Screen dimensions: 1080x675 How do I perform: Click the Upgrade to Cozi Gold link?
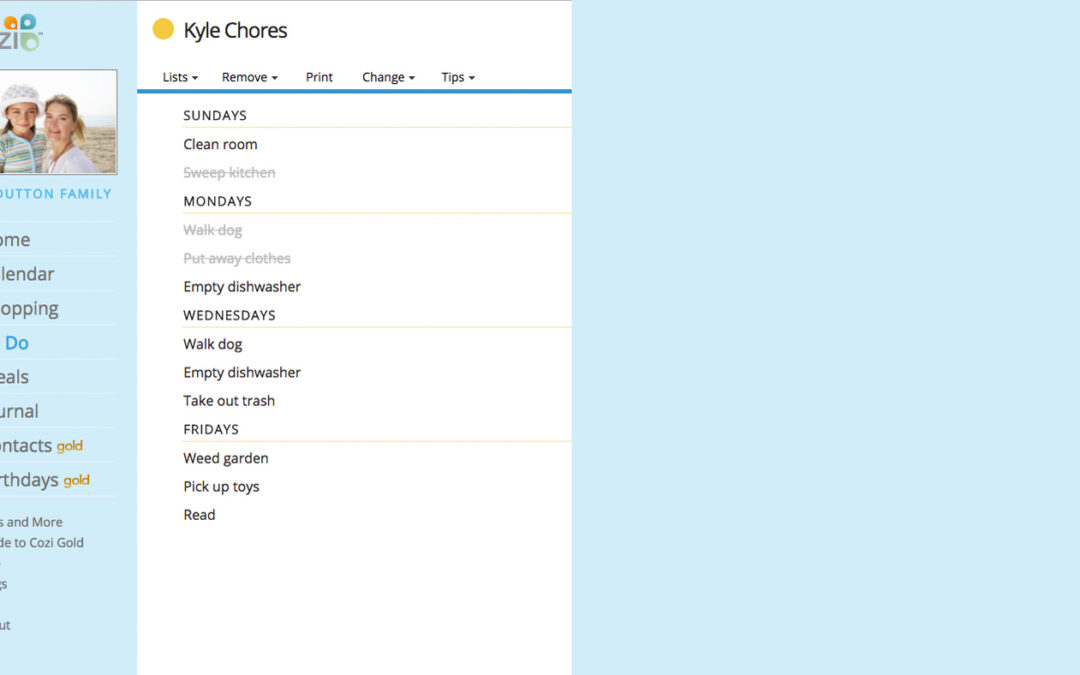pos(42,543)
